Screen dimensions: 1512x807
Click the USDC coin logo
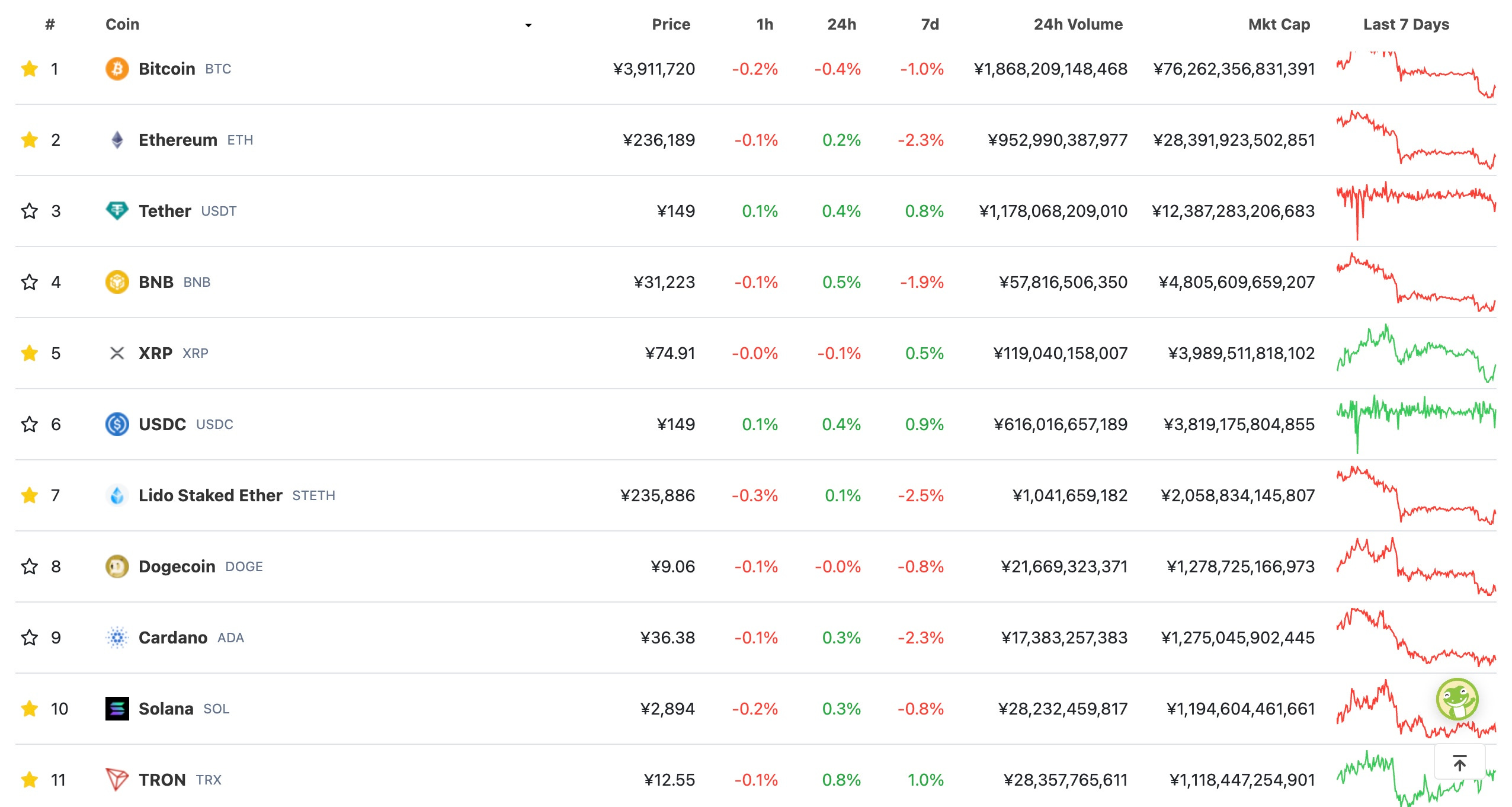pyautogui.click(x=117, y=424)
